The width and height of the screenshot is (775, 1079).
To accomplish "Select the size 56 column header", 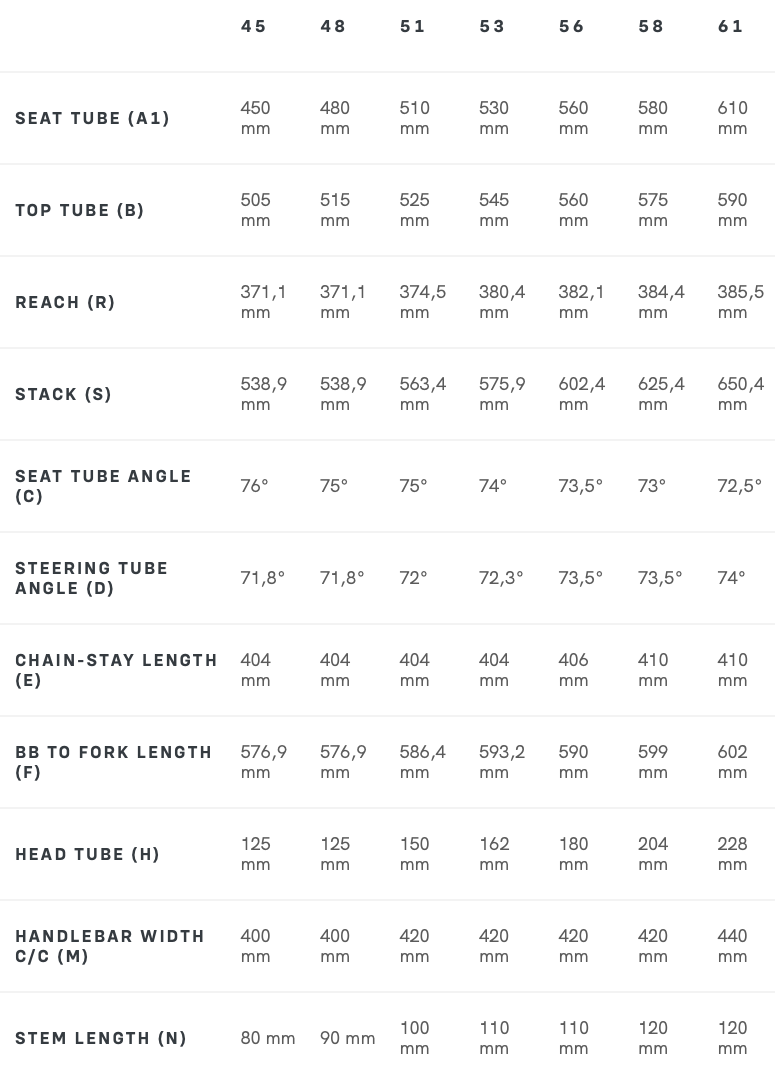I will (572, 27).
